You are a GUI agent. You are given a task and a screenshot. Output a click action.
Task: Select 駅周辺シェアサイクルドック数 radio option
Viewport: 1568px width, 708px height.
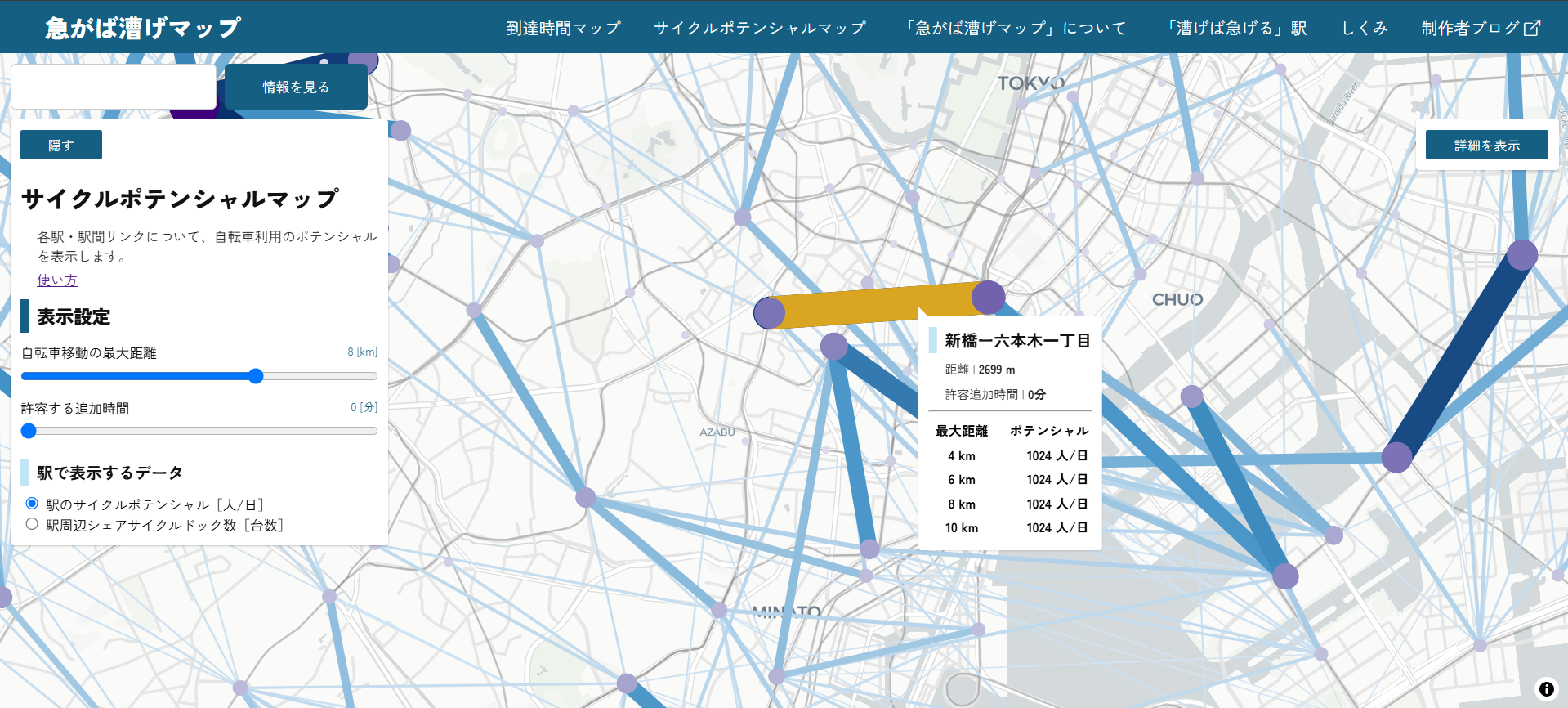(32, 524)
